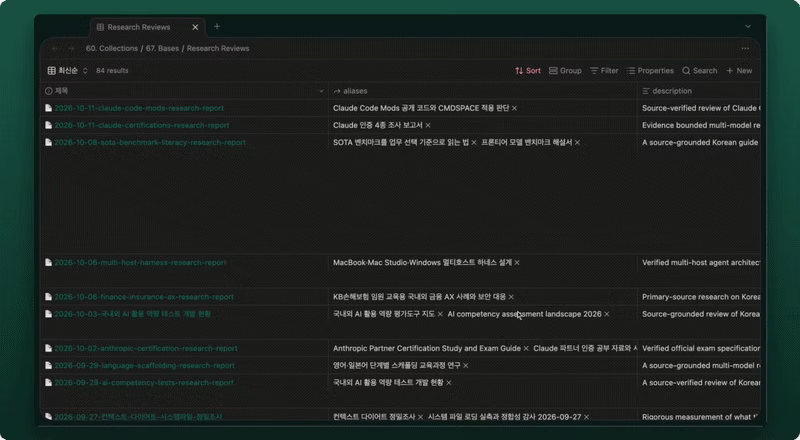Click file icon of sota-benchmark-literacy row

coord(48,143)
